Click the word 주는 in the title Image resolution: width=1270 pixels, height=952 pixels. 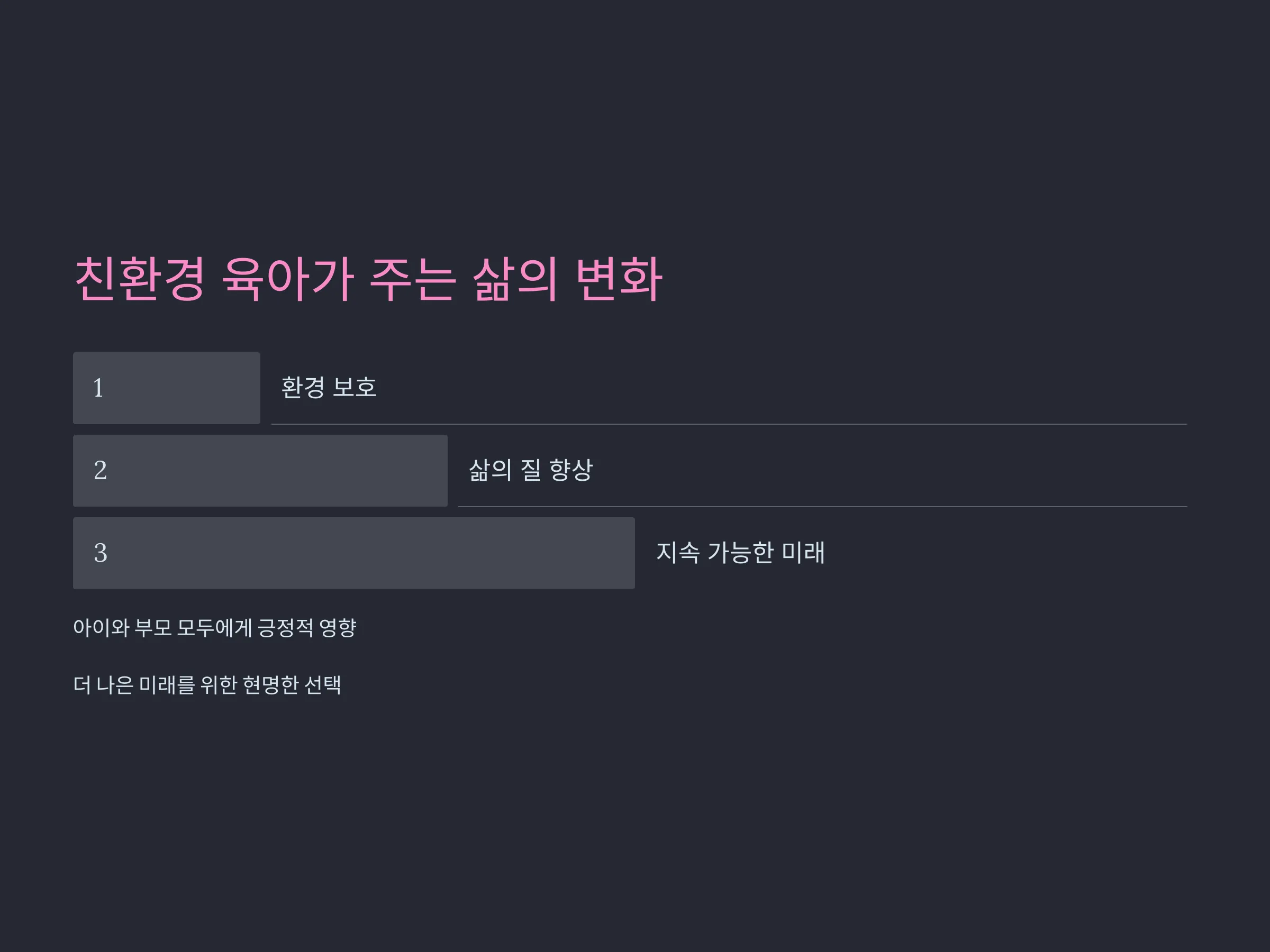coord(413,279)
